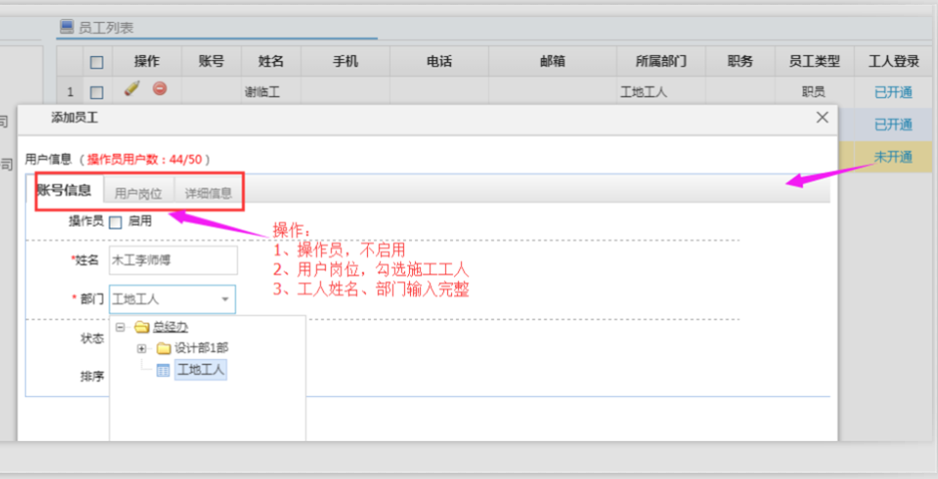Click the 未开通 worker login link
The image size is (938, 479).
pos(893,157)
